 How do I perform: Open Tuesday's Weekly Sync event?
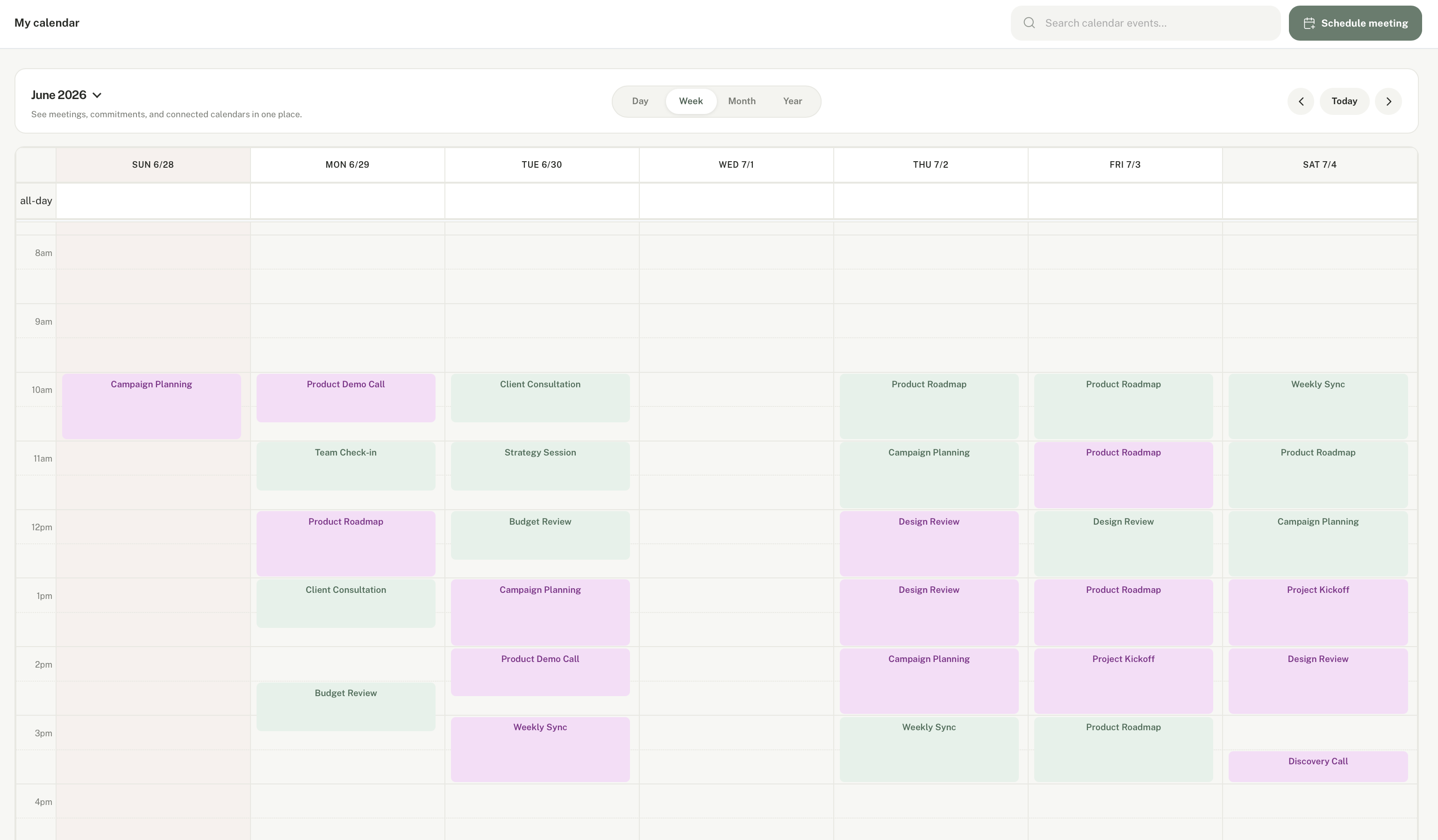540,749
